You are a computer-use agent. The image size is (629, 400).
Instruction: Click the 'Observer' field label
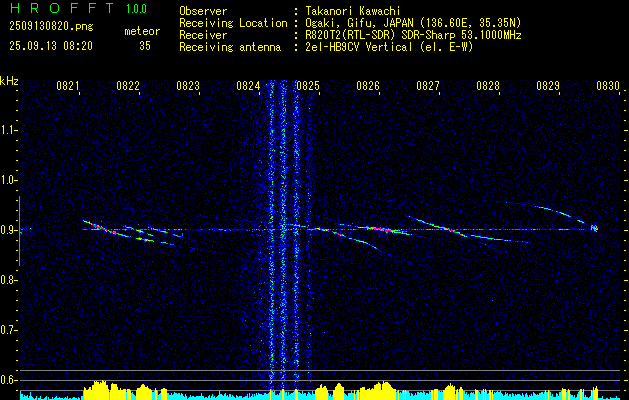click(x=203, y=11)
